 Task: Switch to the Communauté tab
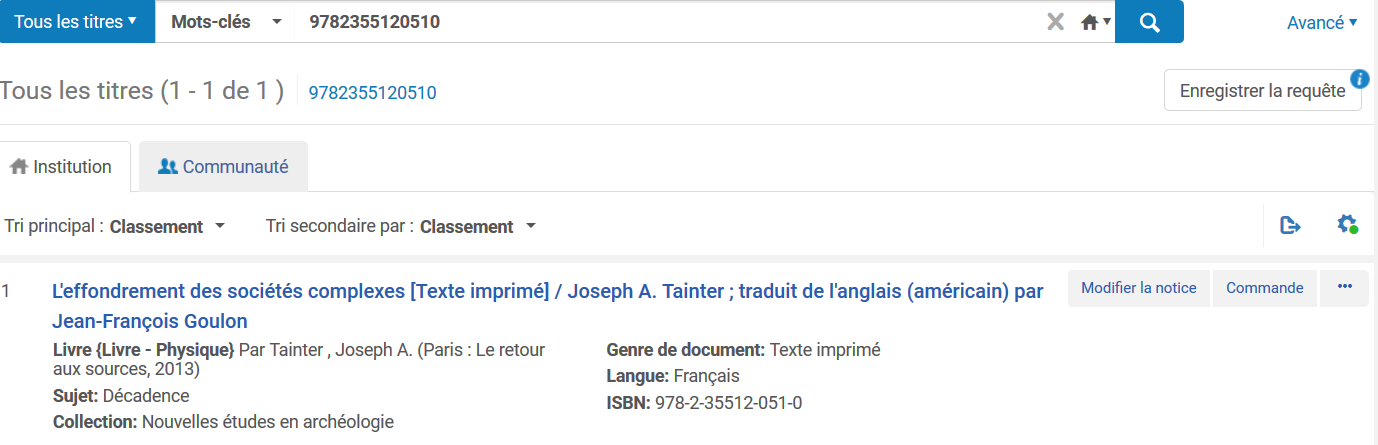(x=224, y=167)
